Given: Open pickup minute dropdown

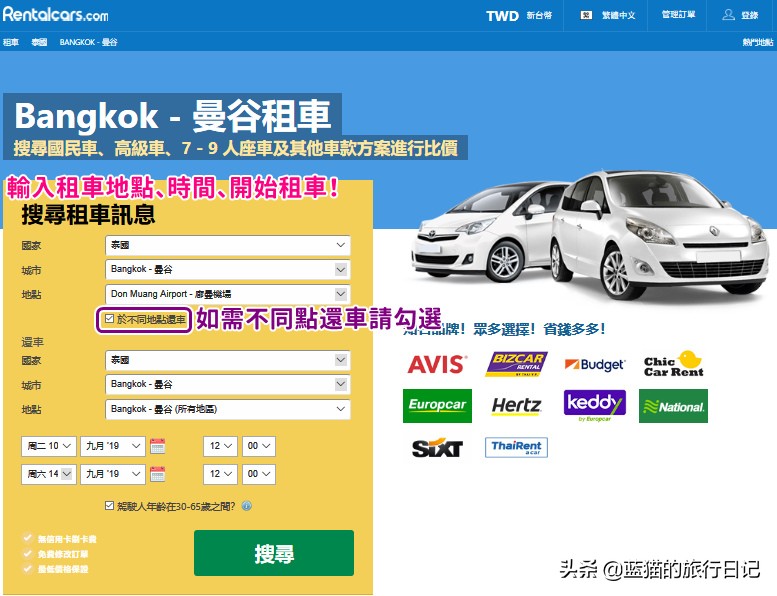Looking at the screenshot, I should click(259, 446).
